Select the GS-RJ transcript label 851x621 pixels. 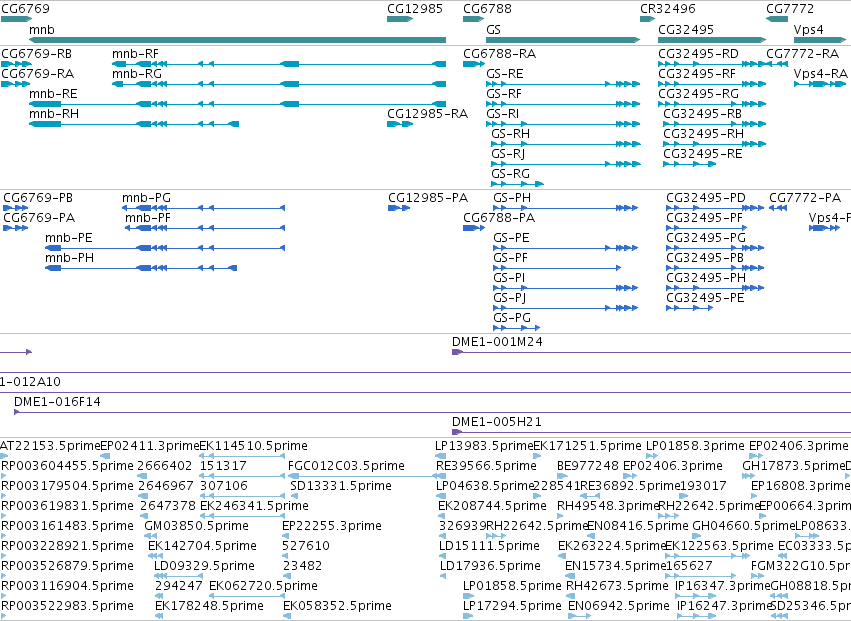[x=507, y=154]
